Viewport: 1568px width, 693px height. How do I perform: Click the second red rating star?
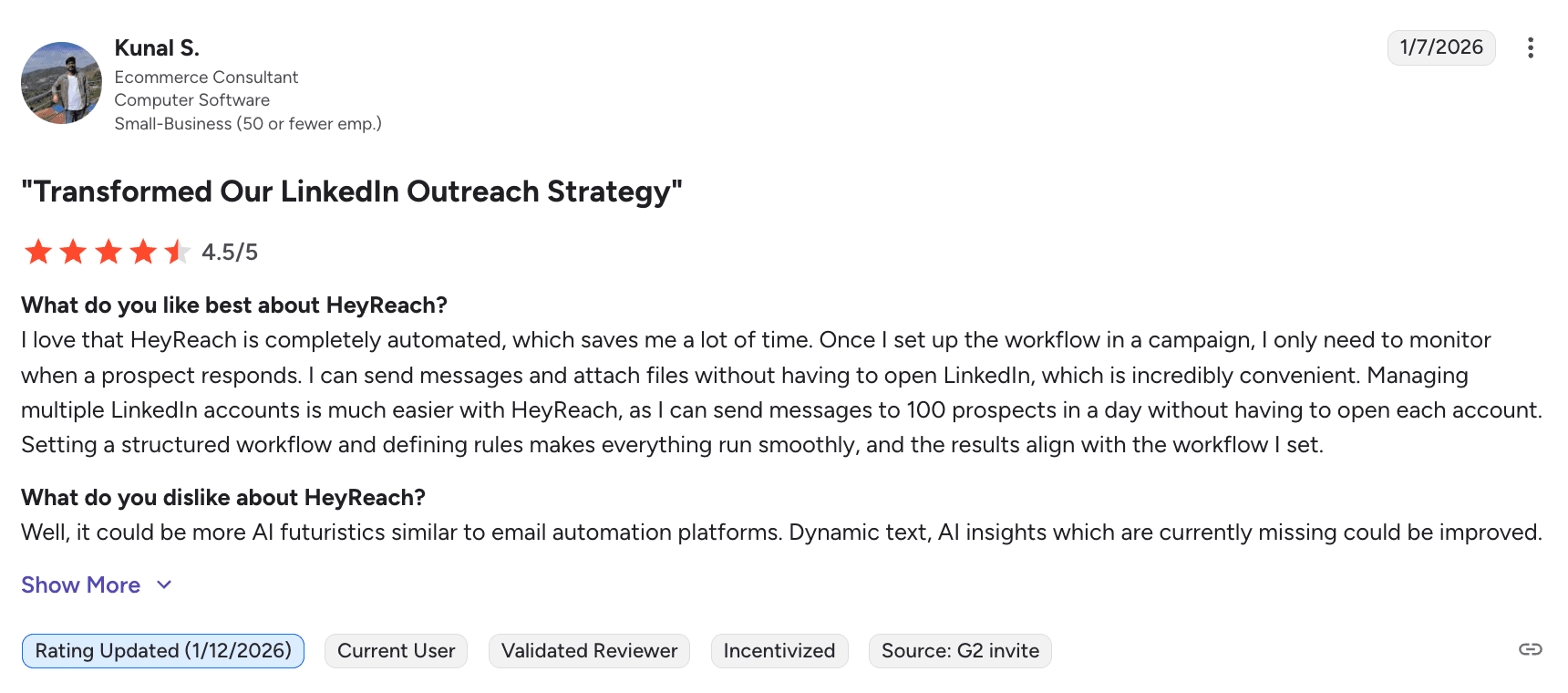coord(73,252)
